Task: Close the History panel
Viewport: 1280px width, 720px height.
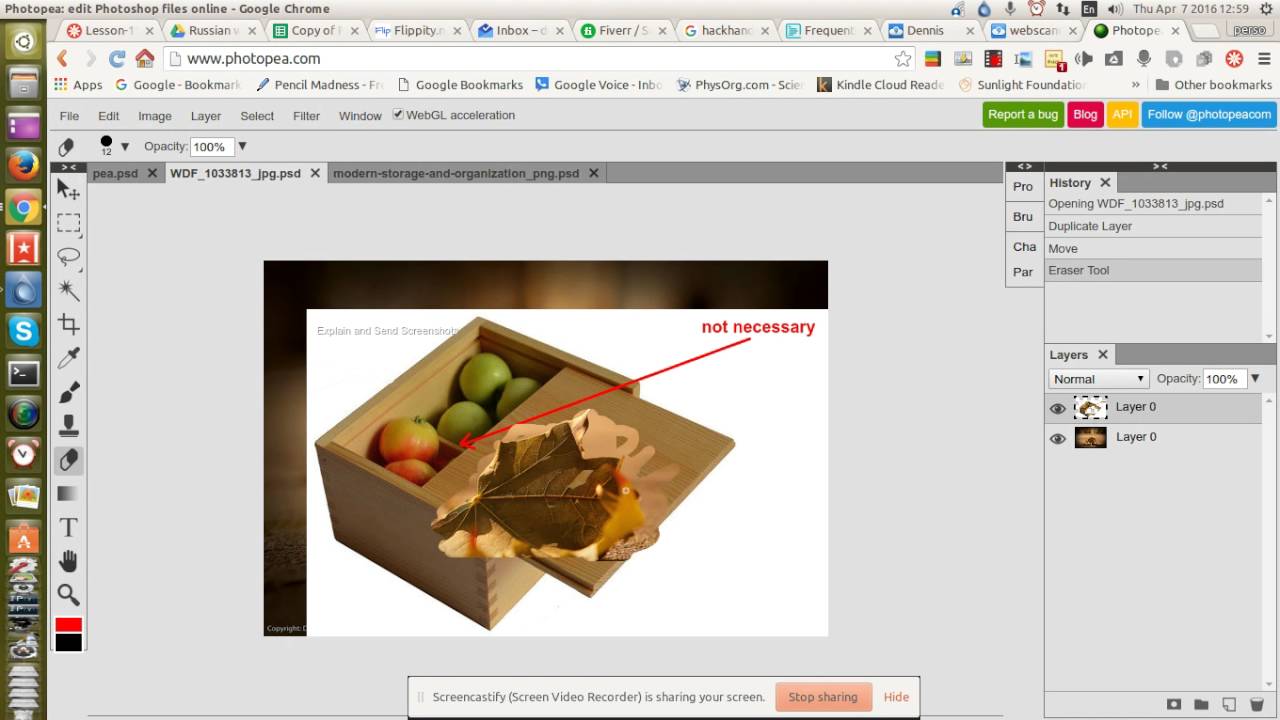Action: 1105,183
